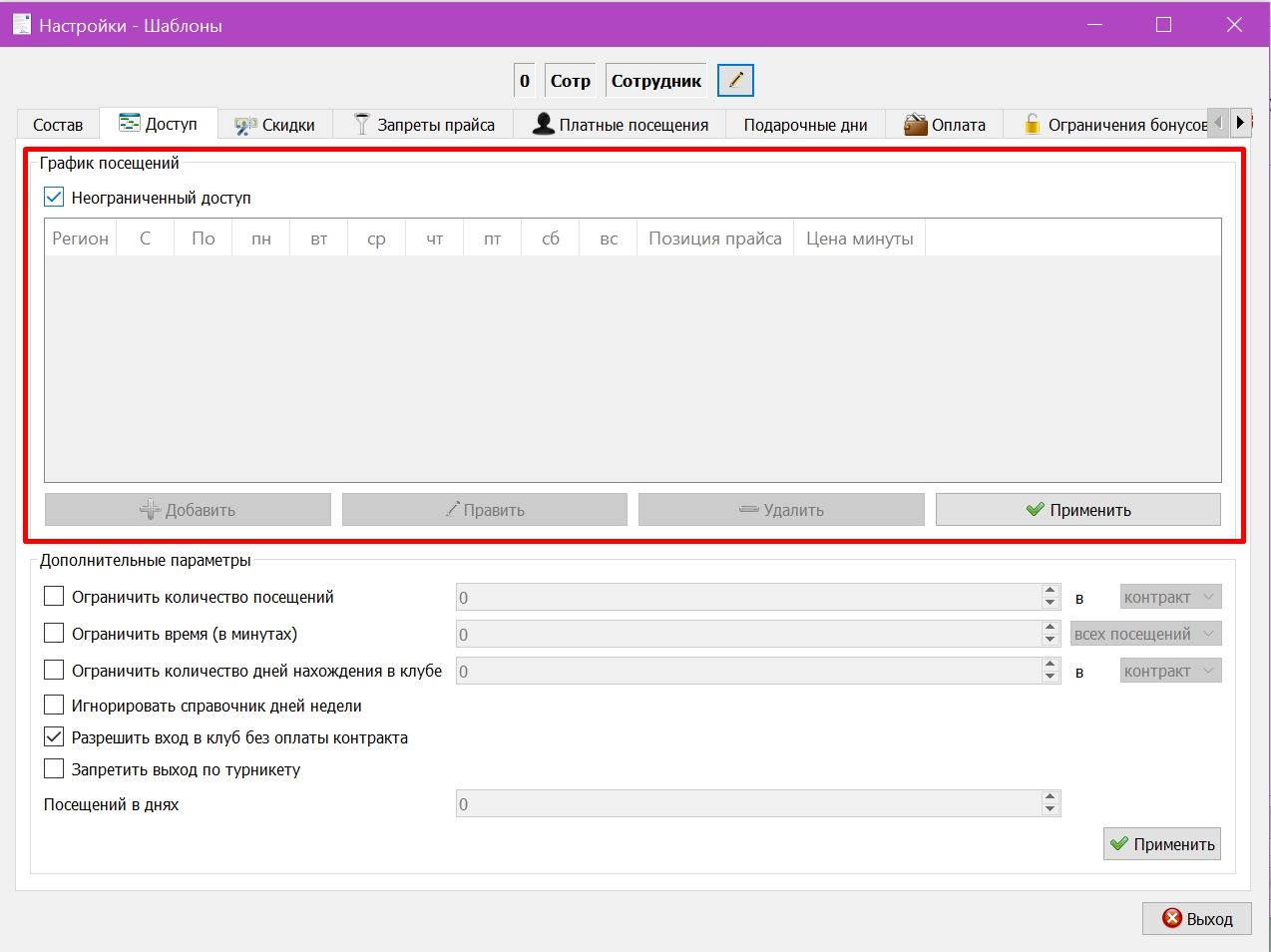
Task: Increase the Посещений в днях spinner value
Action: [x=1050, y=797]
